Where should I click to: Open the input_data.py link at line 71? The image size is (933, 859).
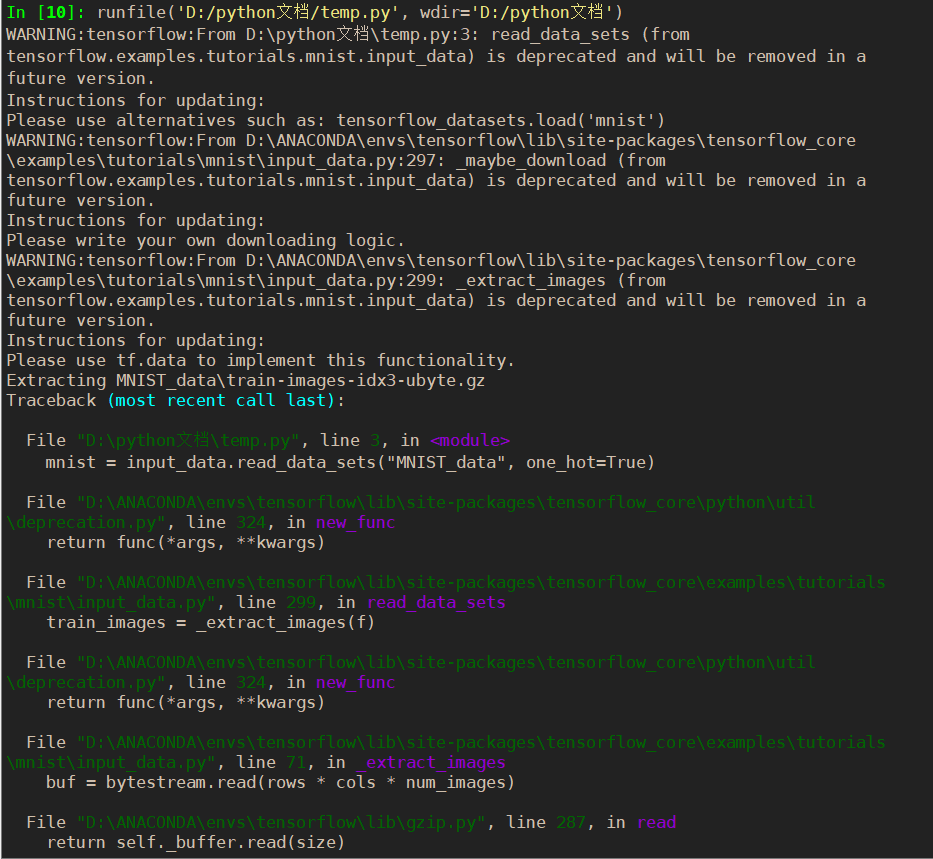click(x=445, y=753)
